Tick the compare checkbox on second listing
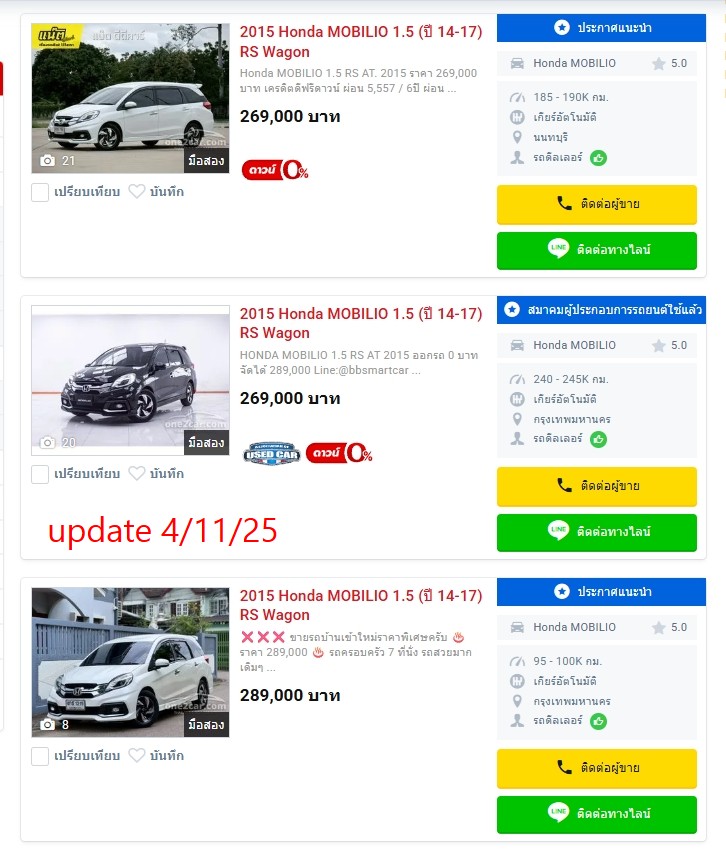 (40, 474)
